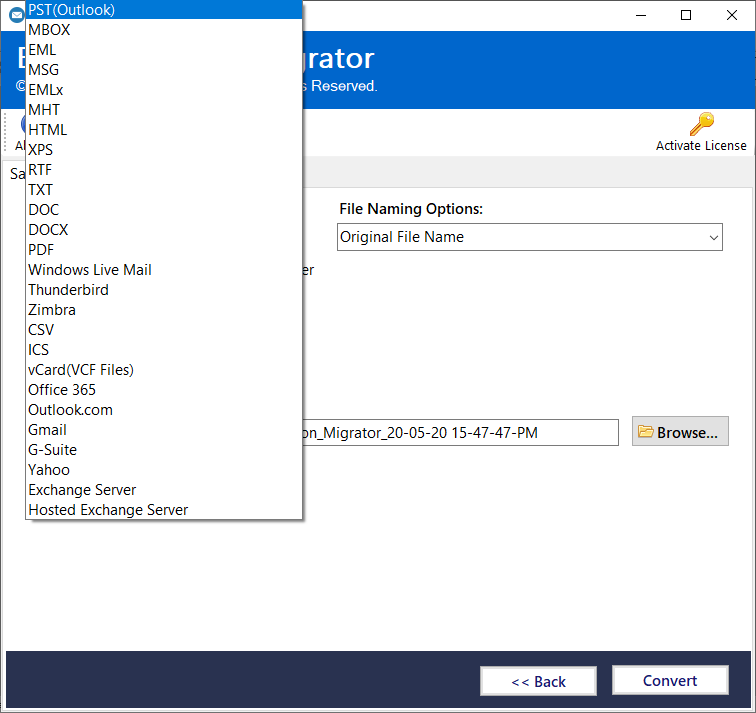Screen dimensions: 756x713
Task: Select MSG output format
Action: click(164, 70)
